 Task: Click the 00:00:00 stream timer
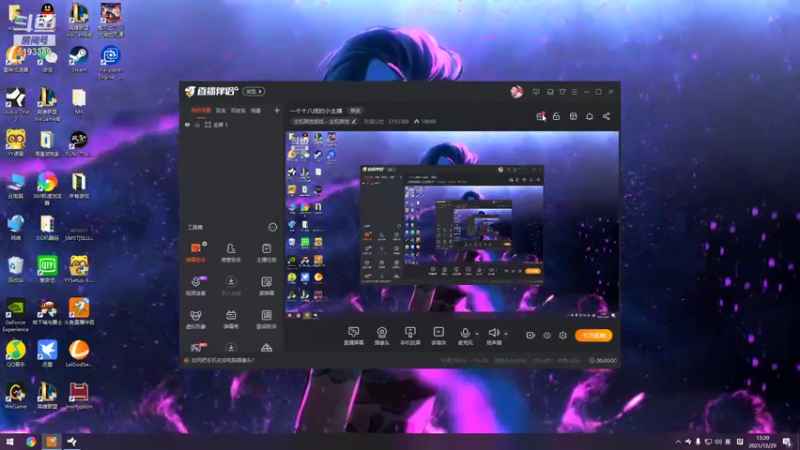(603, 360)
